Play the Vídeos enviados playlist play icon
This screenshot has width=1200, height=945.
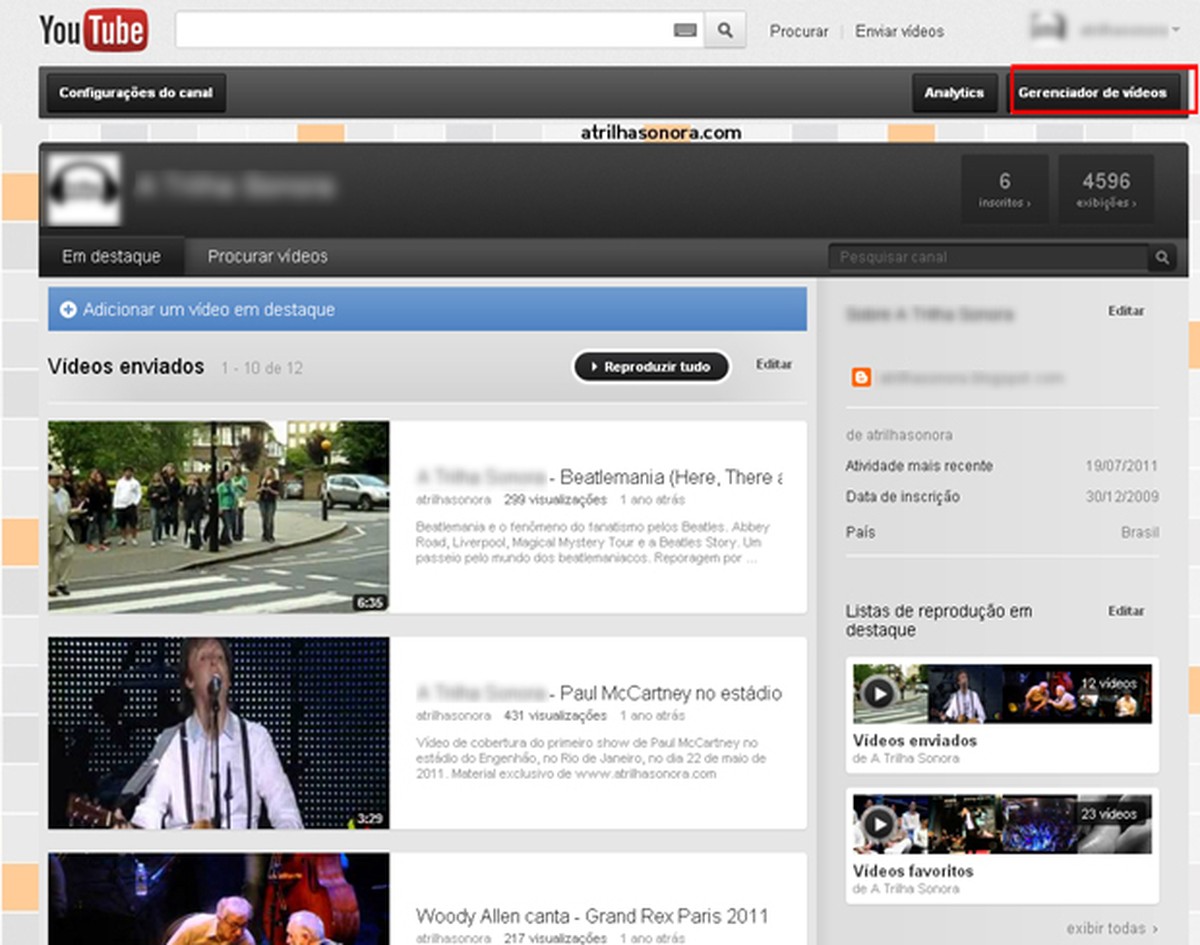[879, 693]
